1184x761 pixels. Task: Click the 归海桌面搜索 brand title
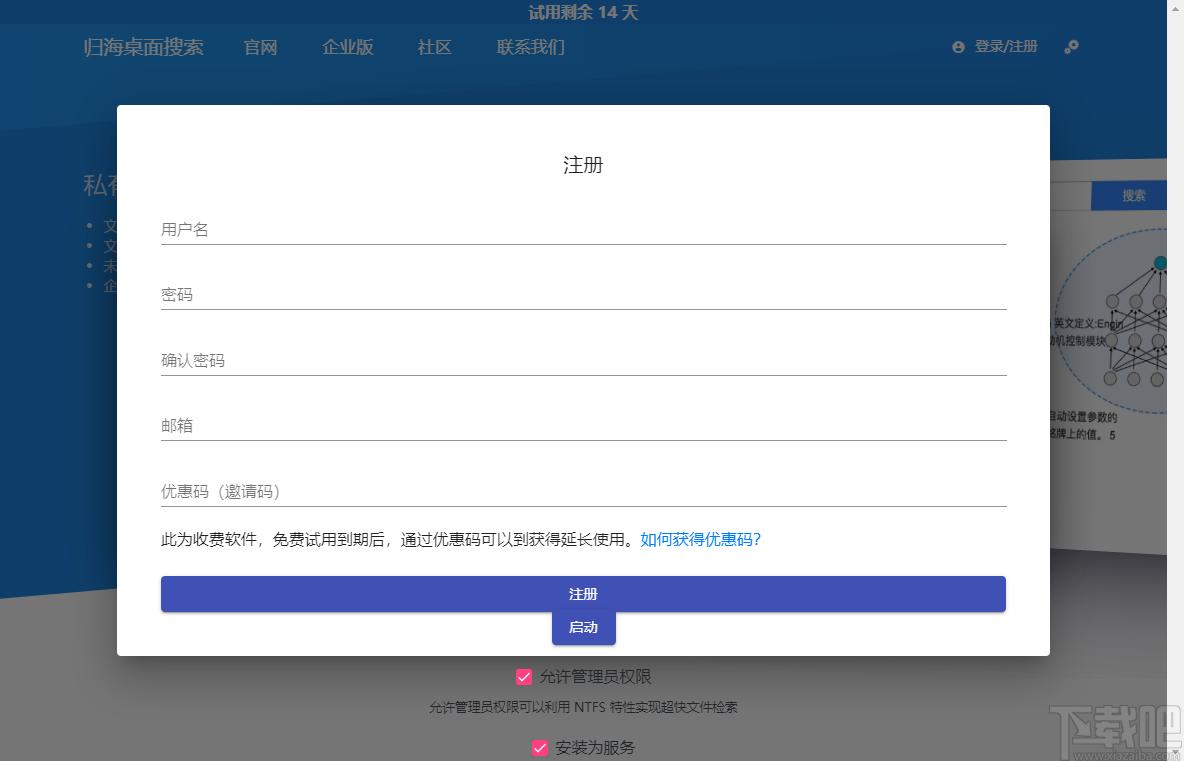tap(143, 47)
